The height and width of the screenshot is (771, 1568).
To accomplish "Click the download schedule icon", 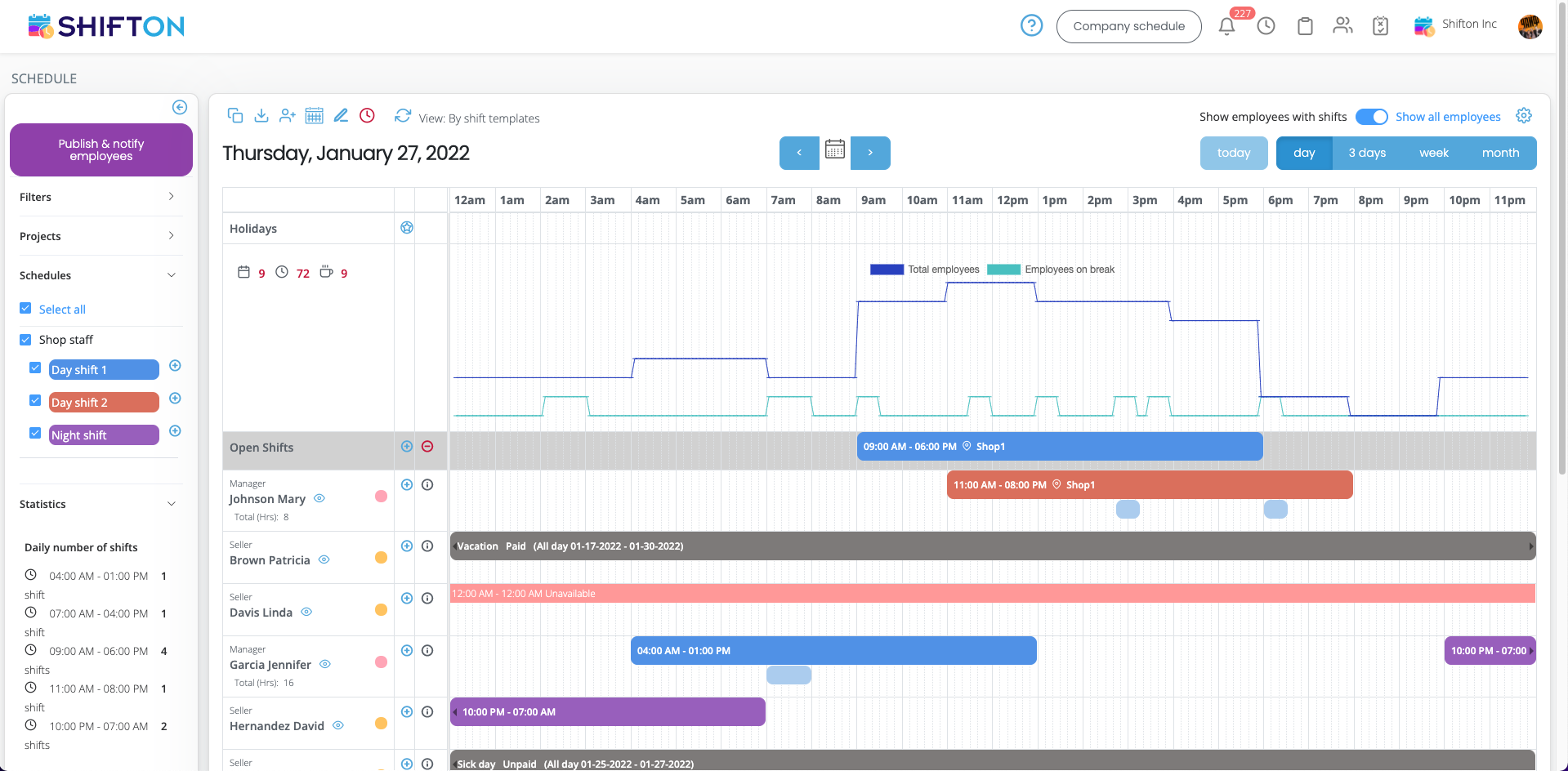I will click(261, 116).
